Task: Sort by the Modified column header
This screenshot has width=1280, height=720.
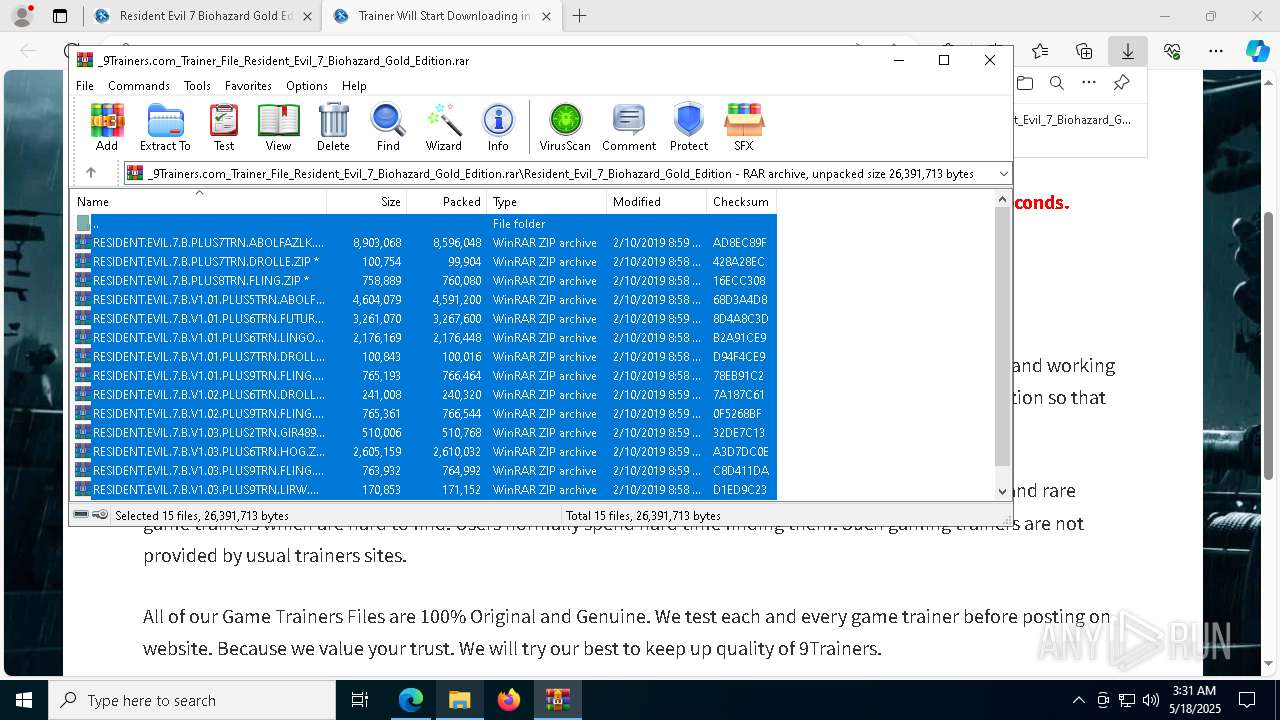Action: 657,202
